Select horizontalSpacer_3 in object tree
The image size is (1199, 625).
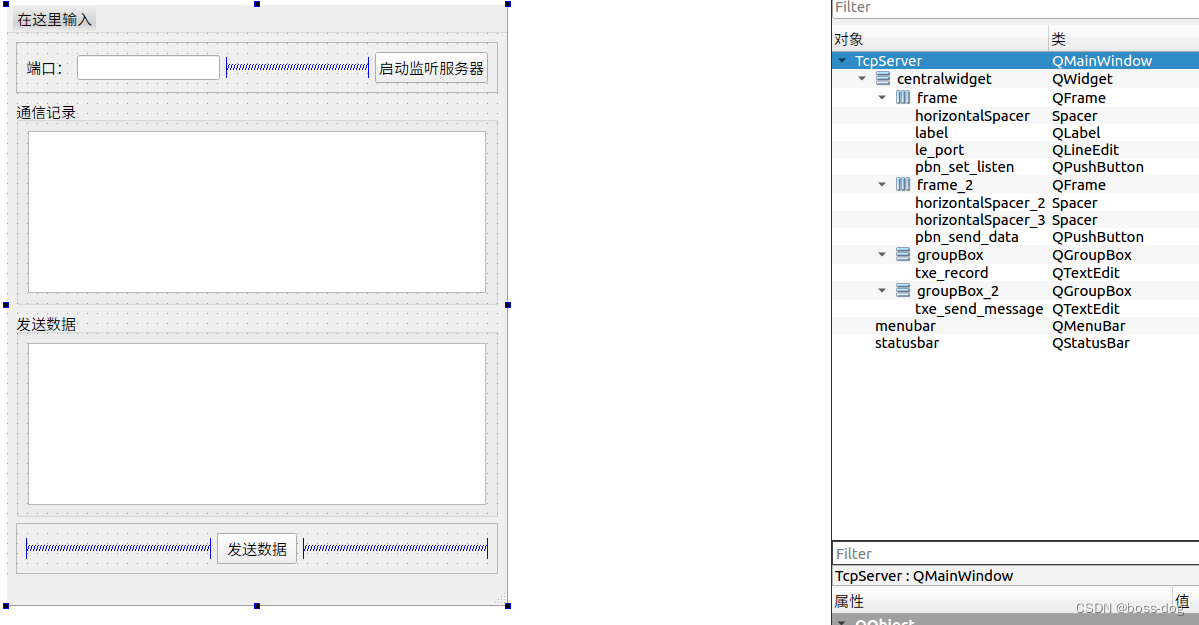coord(980,220)
